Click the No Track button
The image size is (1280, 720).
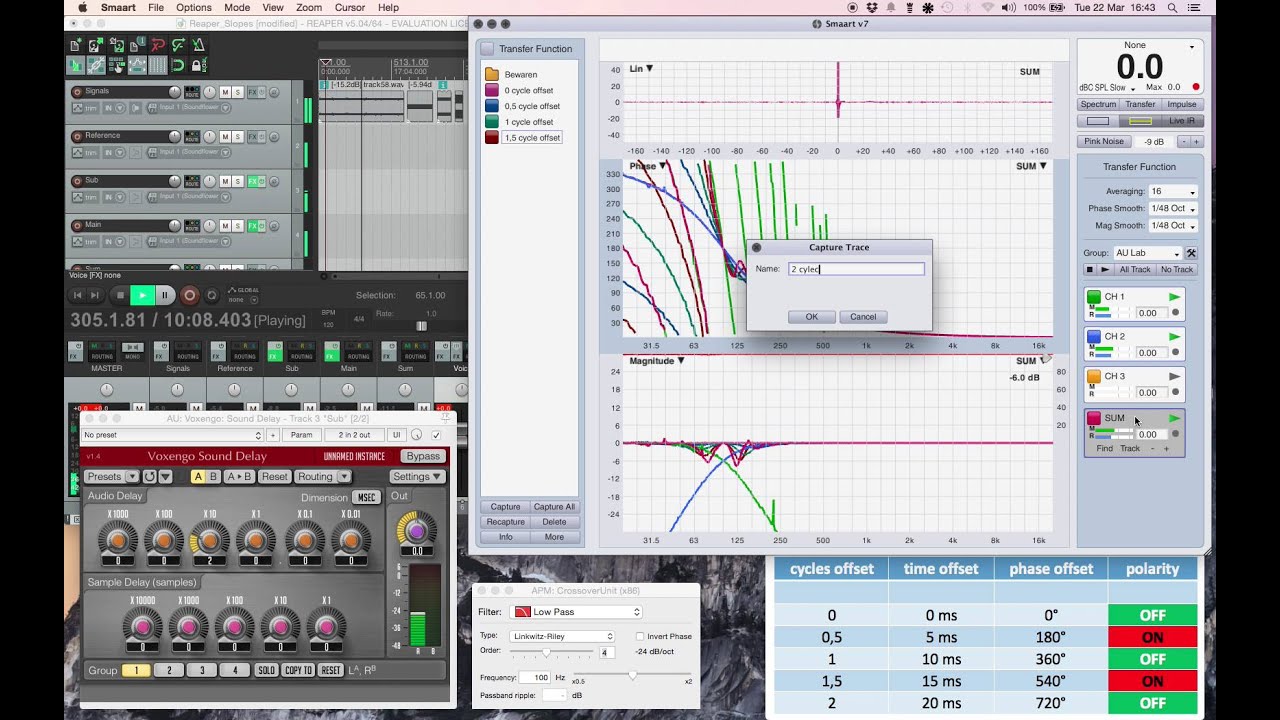pyautogui.click(x=1177, y=270)
